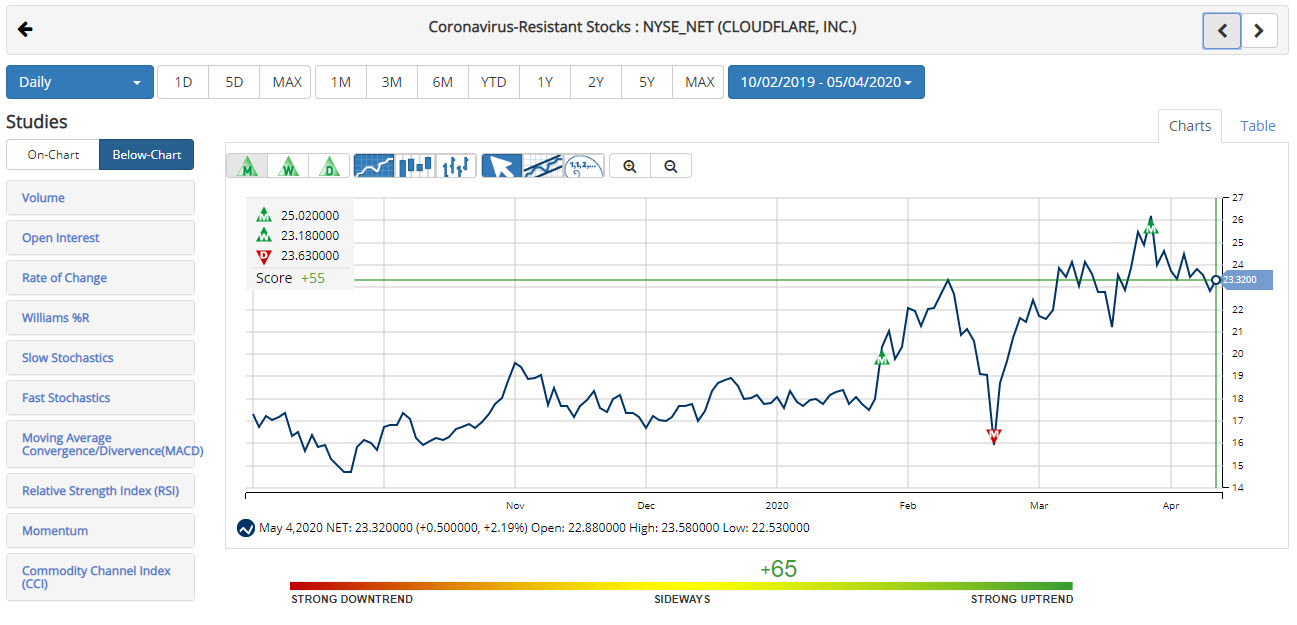1297x625 pixels.
Task: Click the back arrow icon
Action: coord(25,29)
